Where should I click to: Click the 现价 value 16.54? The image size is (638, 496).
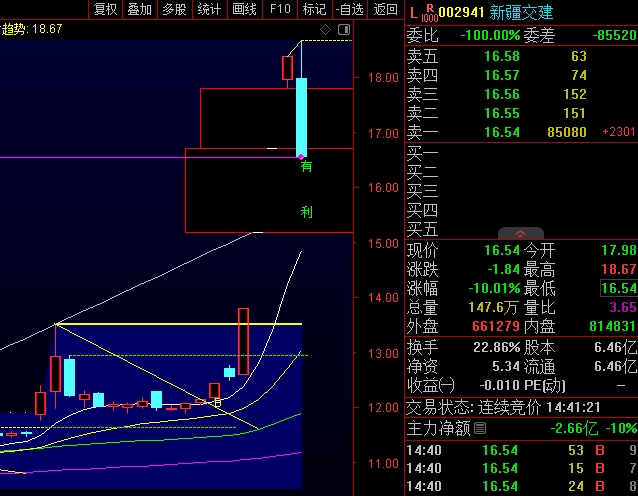[502, 250]
